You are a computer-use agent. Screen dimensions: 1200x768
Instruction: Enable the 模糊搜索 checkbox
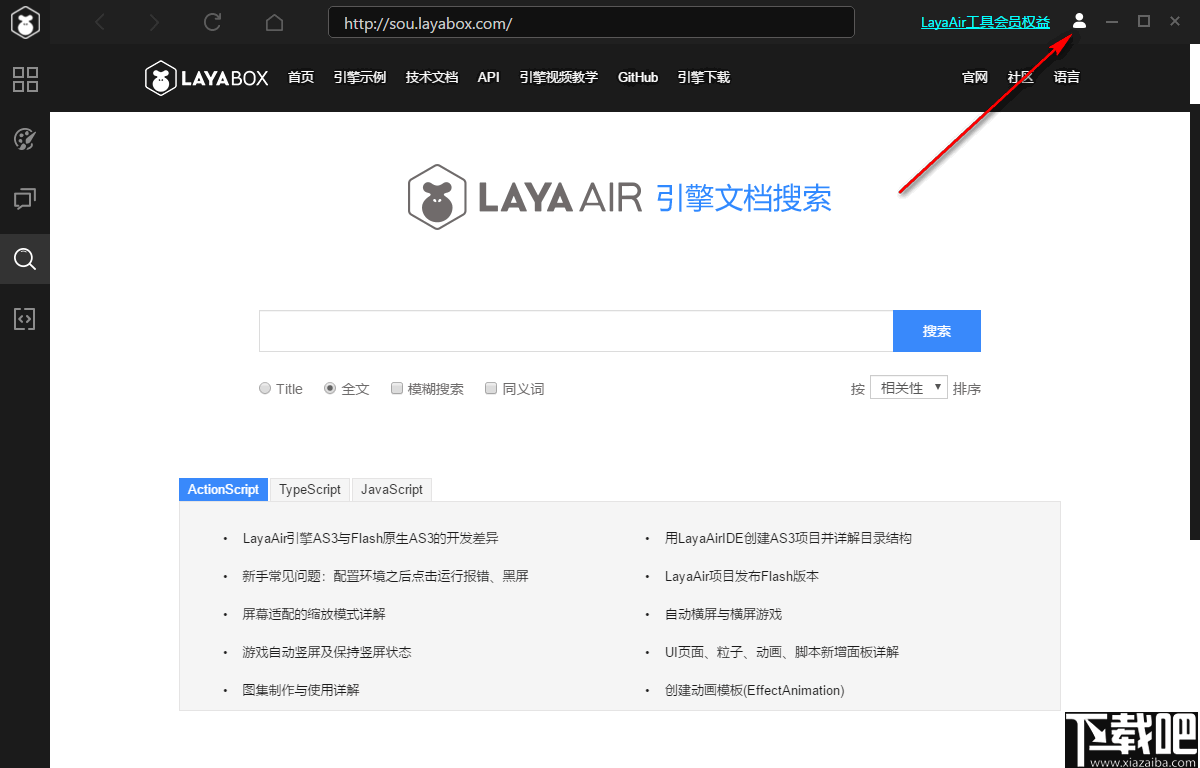click(397, 388)
